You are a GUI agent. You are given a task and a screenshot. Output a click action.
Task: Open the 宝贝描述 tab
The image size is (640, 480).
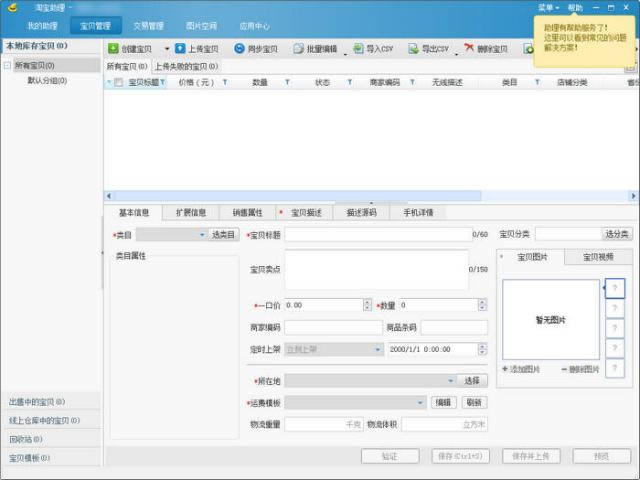click(308, 213)
